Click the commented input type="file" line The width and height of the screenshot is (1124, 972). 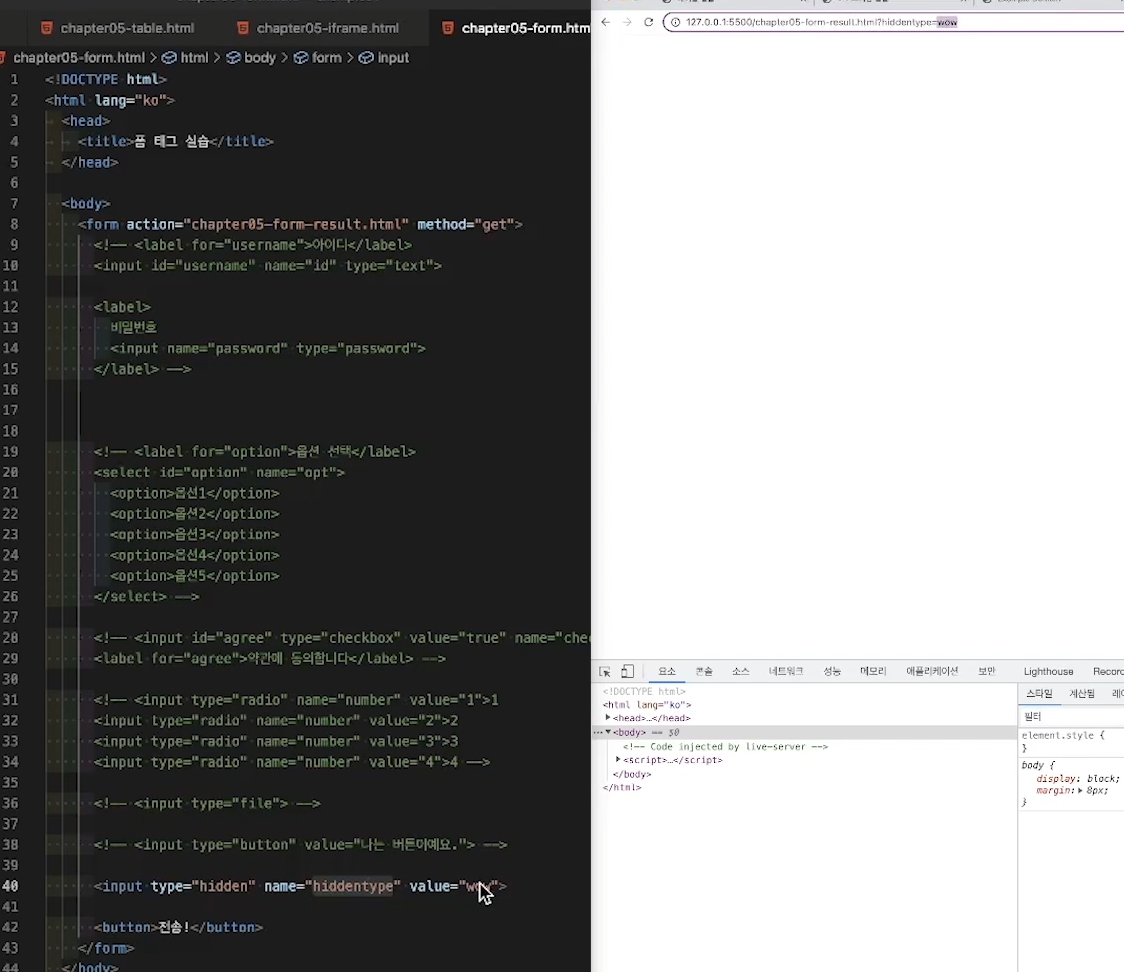point(206,804)
